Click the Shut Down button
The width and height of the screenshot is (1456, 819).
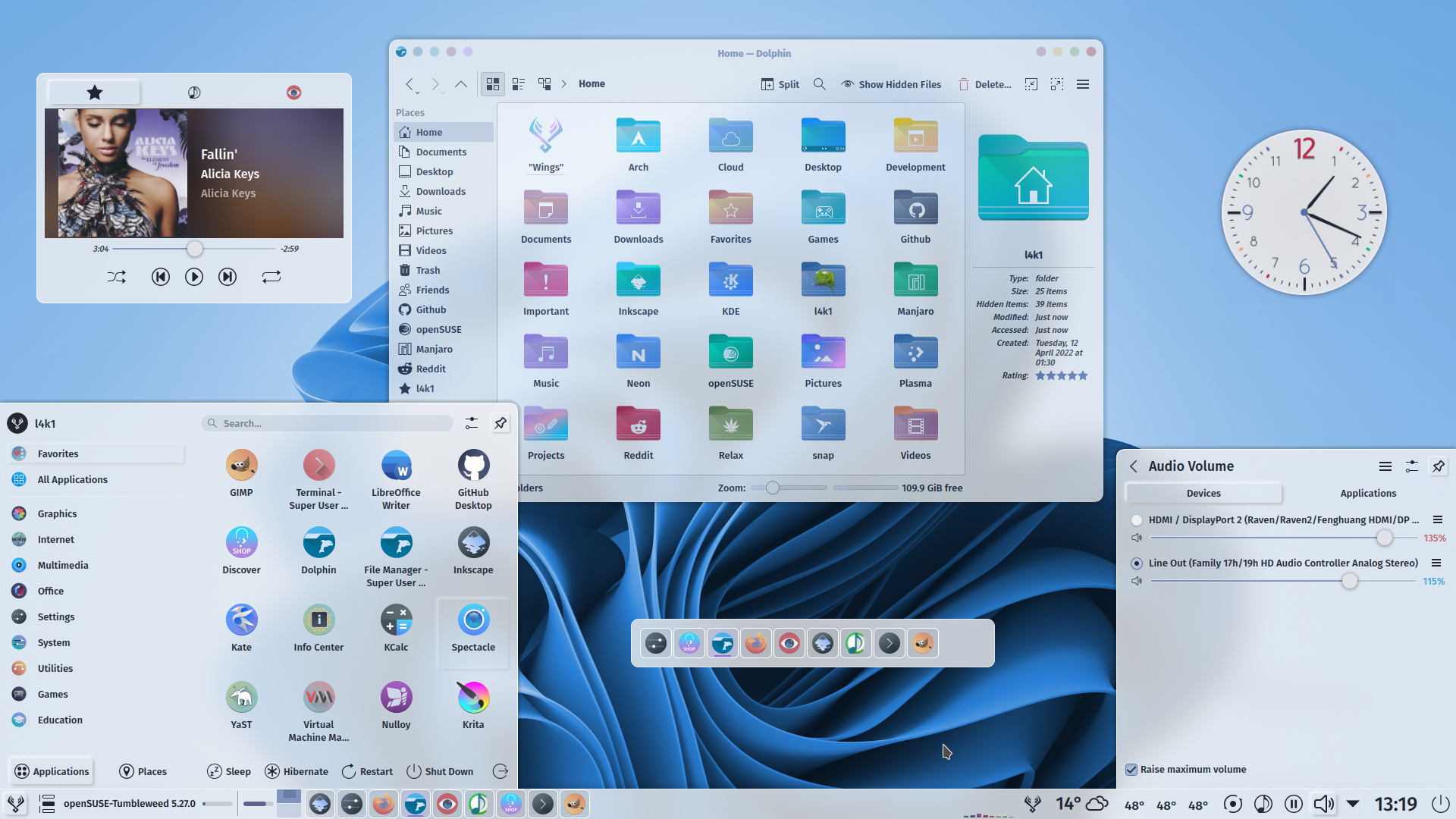[x=440, y=771]
